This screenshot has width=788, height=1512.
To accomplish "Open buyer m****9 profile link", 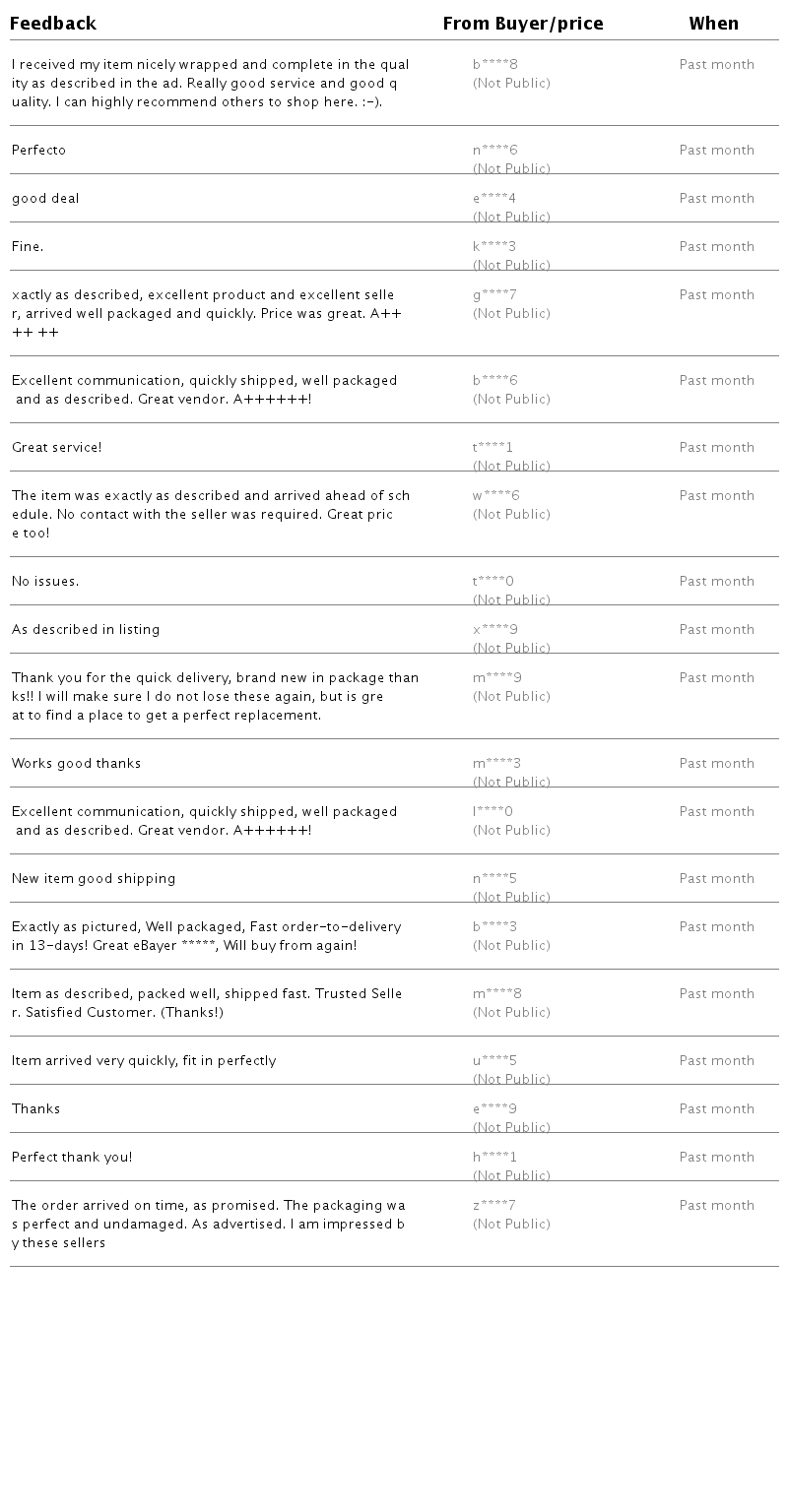I will coord(496,678).
